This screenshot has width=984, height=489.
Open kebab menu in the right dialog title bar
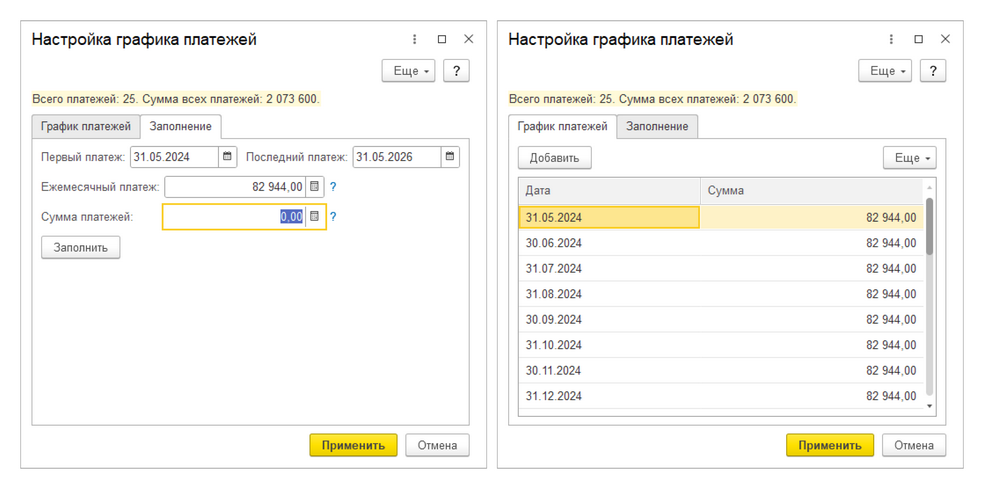891,40
